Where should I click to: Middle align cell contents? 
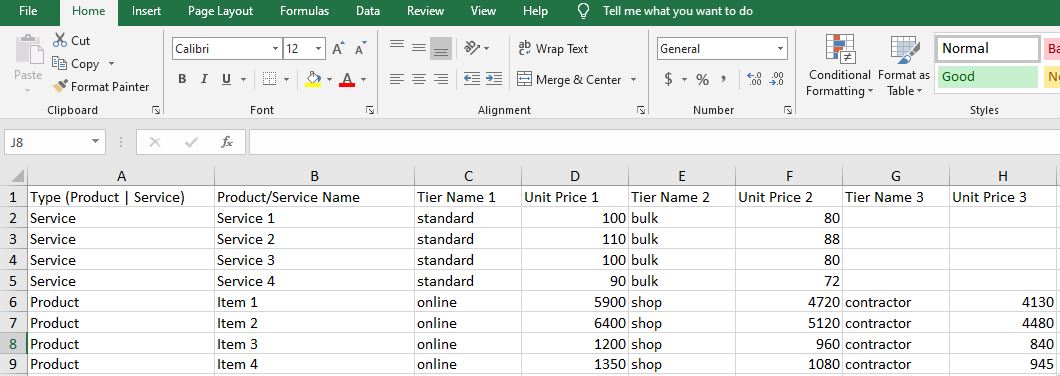coord(419,48)
